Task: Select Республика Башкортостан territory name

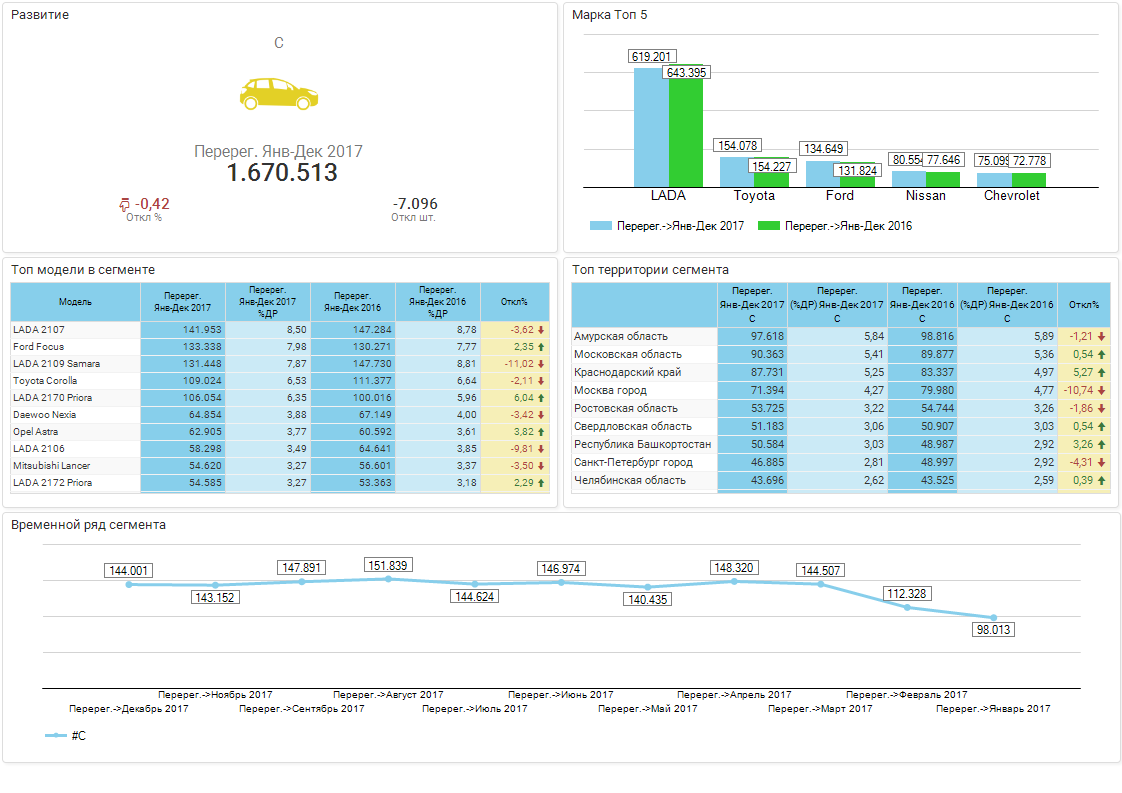Action: (x=643, y=444)
